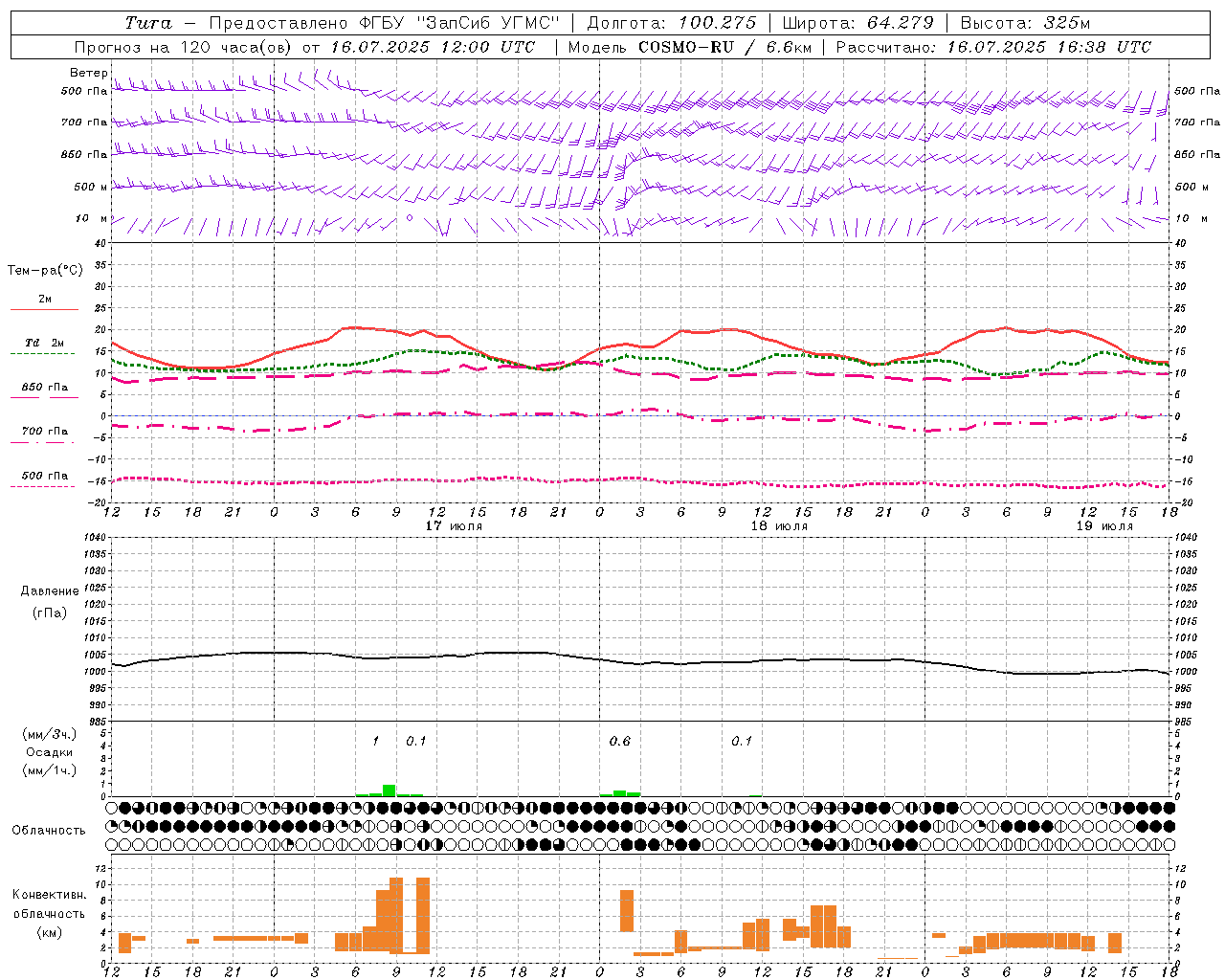The width and height of the screenshot is (1225, 980).
Task: Click the "(гПа)" unit label under Давление
Action: click(48, 612)
